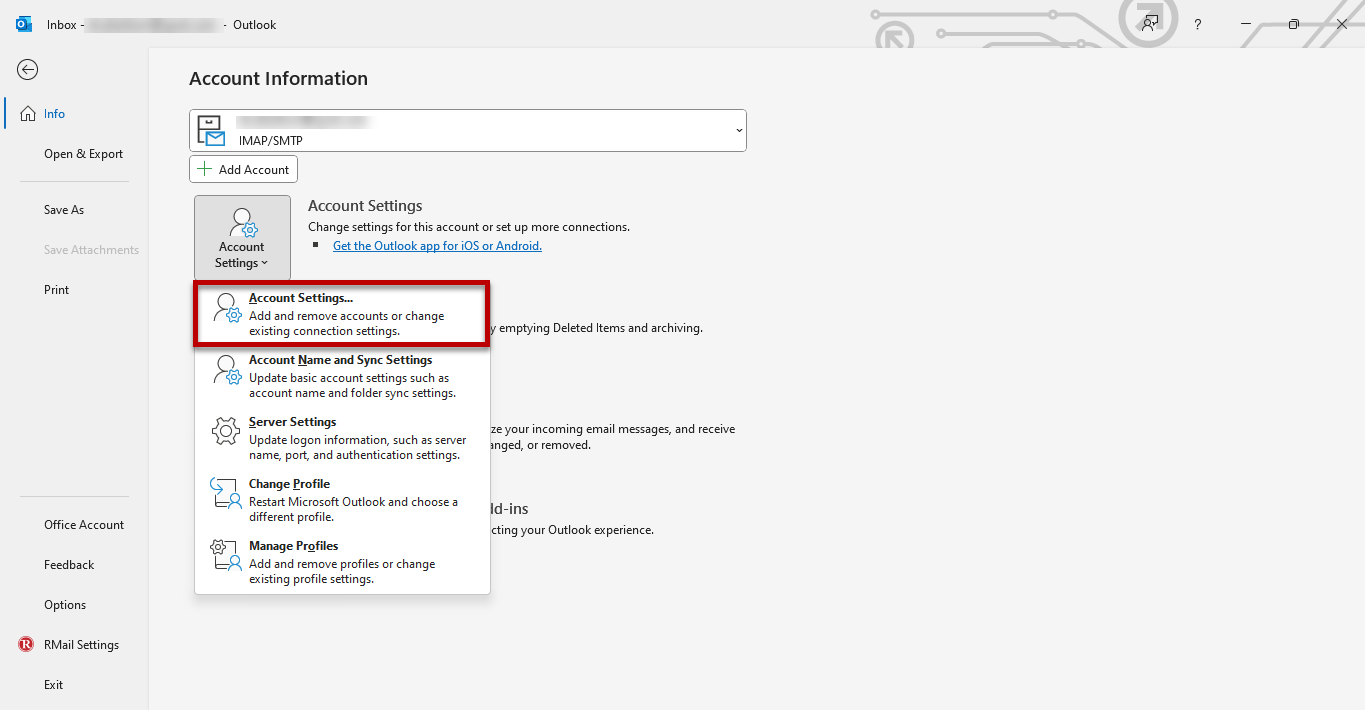Click the Server Settings gear icon
Viewport: 1365px width, 710px height.
[x=225, y=430]
